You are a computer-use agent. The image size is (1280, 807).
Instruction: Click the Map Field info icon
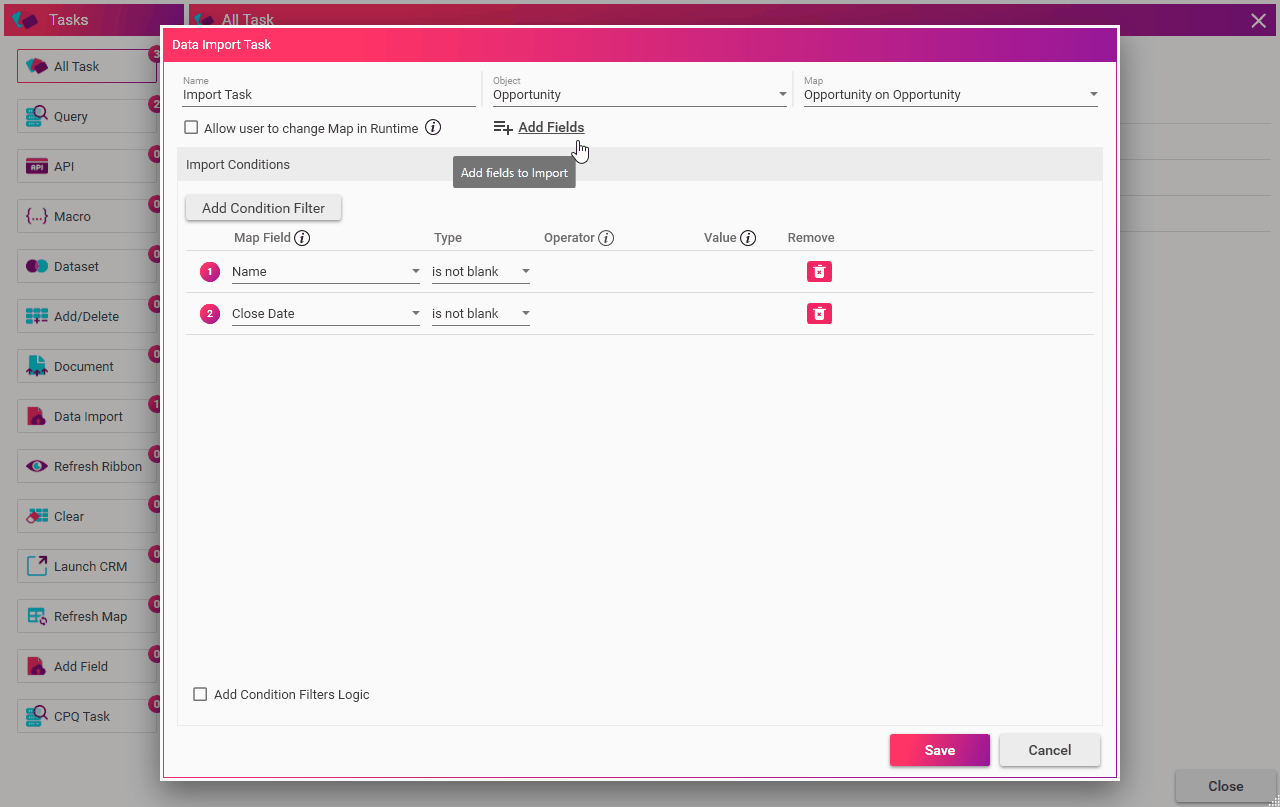302,238
